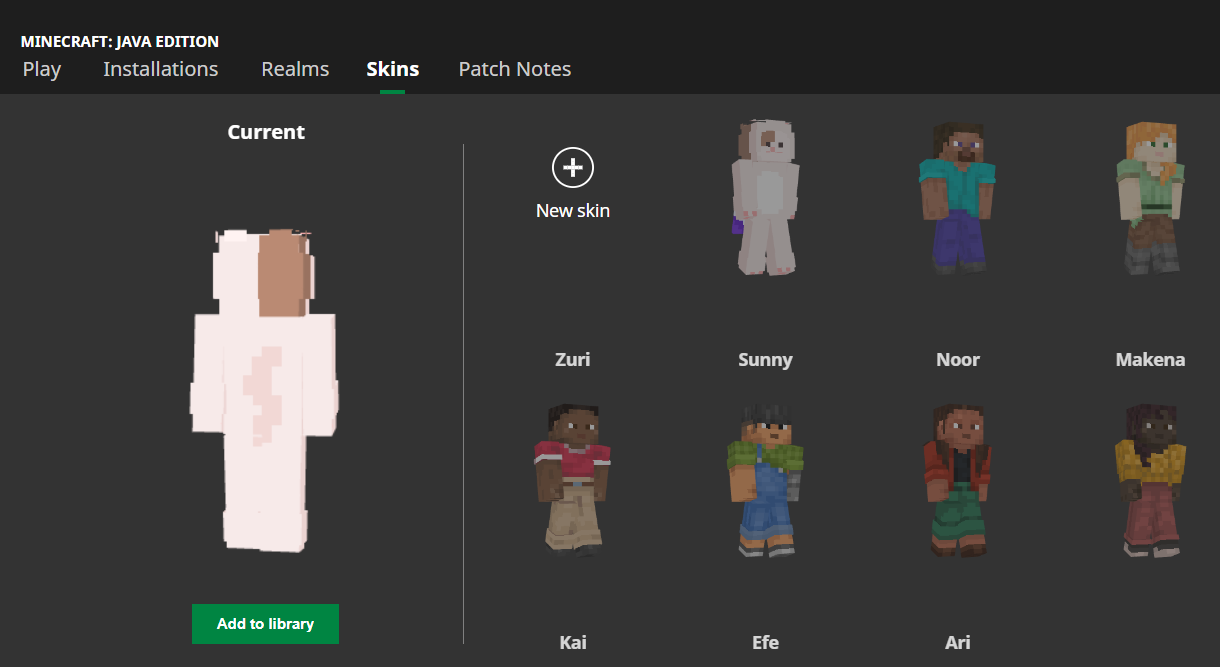The width and height of the screenshot is (1220, 667).
Task: Click the "Current" heading
Action: click(x=266, y=132)
